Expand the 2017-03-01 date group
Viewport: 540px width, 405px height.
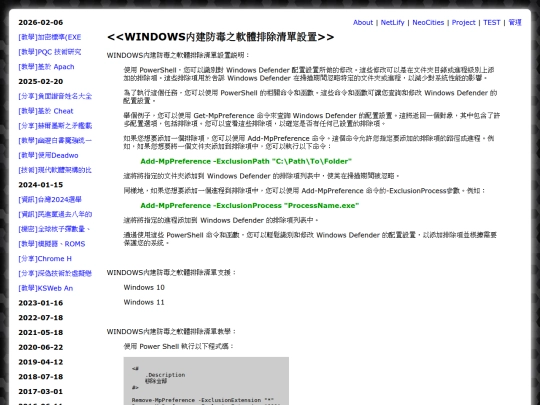(41, 392)
